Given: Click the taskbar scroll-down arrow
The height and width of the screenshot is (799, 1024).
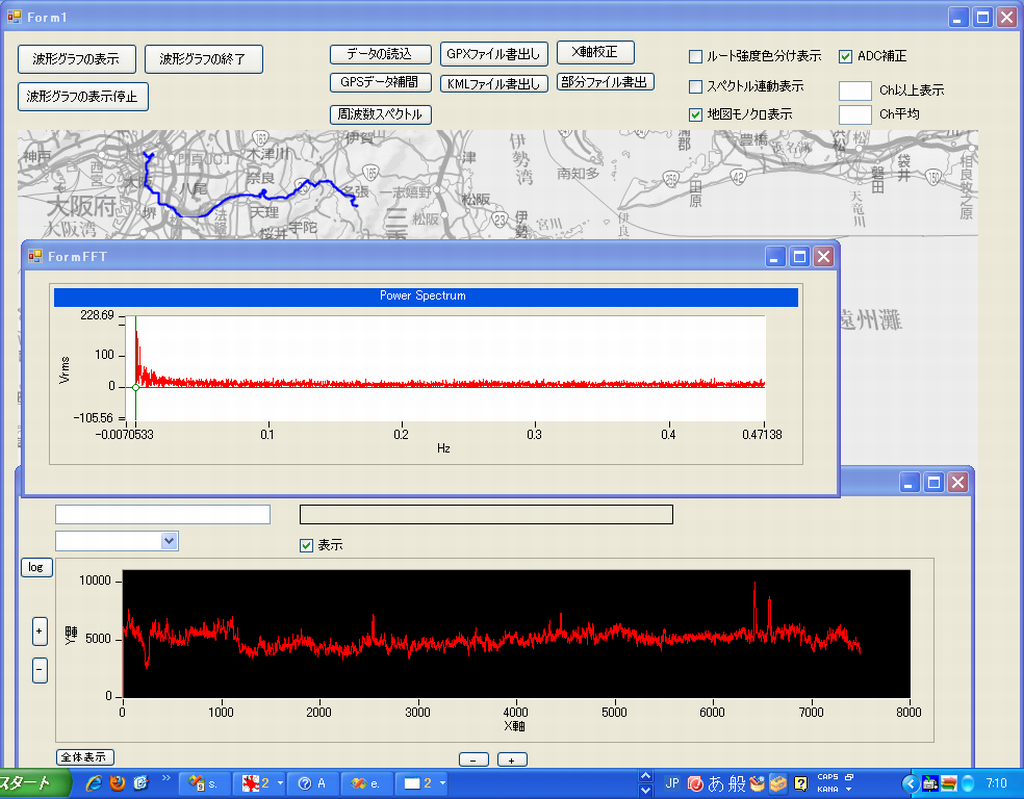Looking at the screenshot, I should tap(646, 790).
